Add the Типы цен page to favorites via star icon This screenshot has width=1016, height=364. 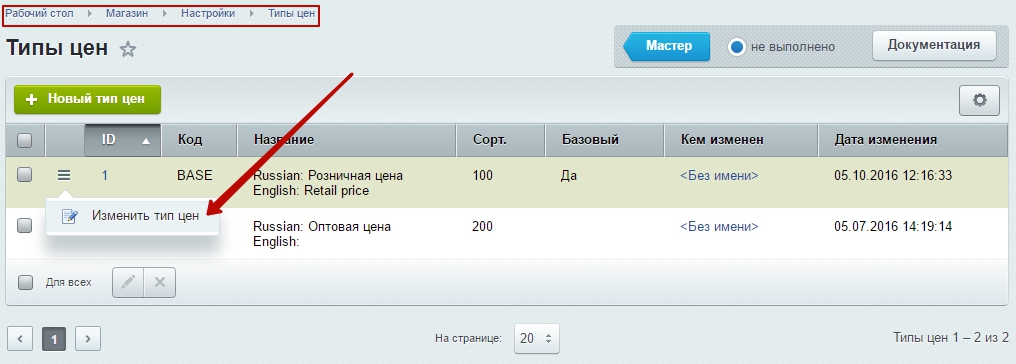(128, 49)
